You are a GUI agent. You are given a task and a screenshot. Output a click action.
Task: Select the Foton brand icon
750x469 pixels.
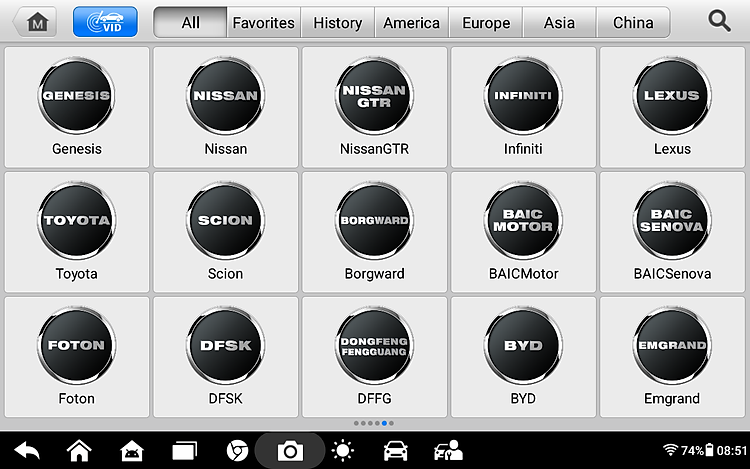77,345
